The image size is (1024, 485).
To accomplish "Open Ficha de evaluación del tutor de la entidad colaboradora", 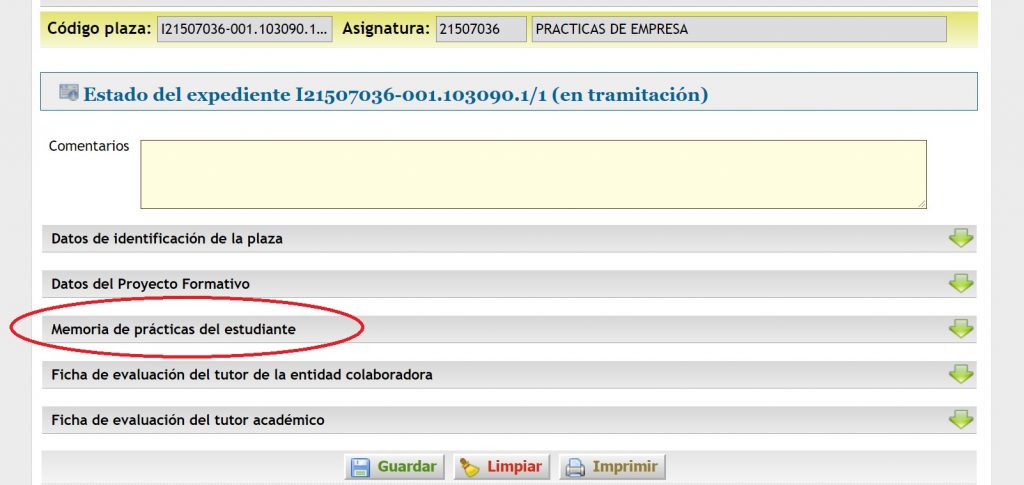I will click(509, 375).
